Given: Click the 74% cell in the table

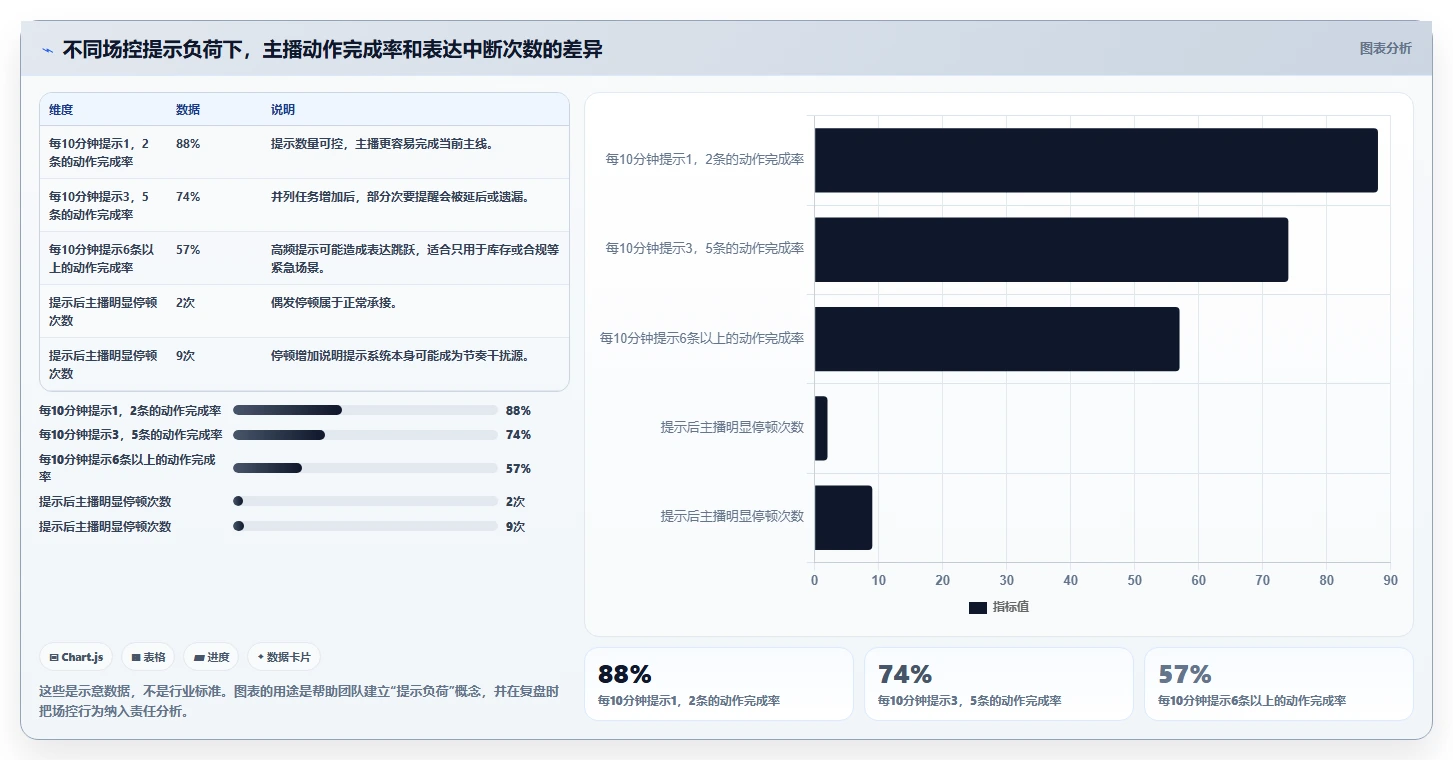Looking at the screenshot, I should point(188,197).
